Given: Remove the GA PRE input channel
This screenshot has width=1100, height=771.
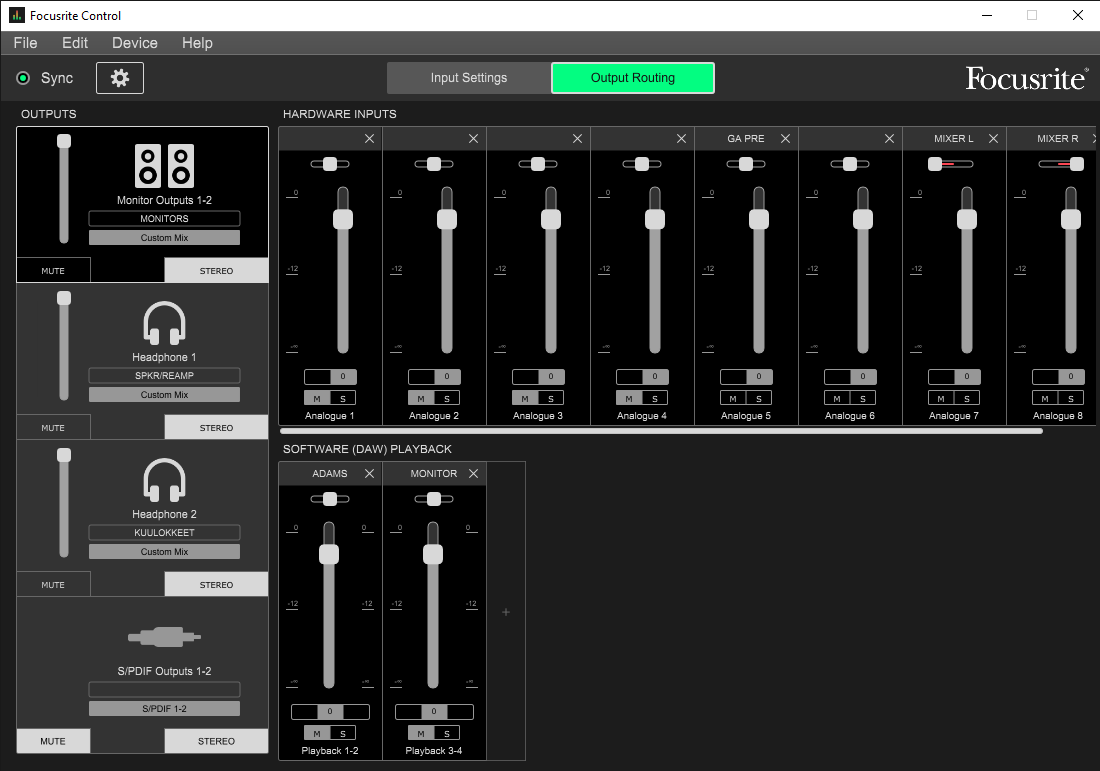Looking at the screenshot, I should coord(785,139).
